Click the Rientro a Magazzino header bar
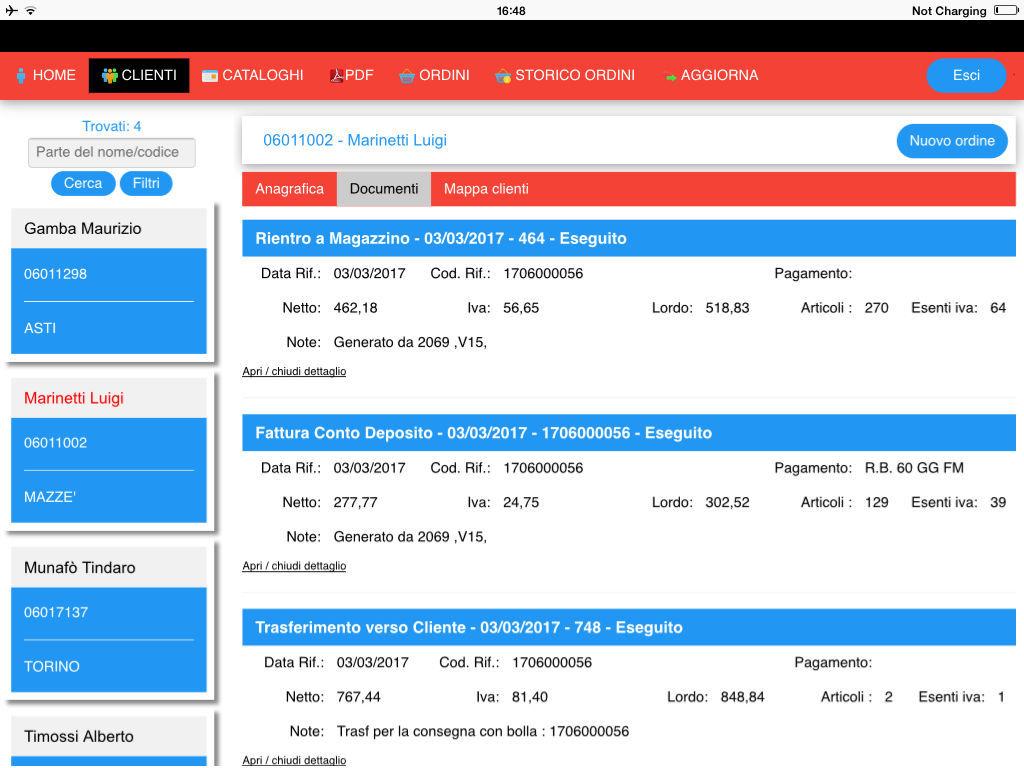Viewport: 1024px width, 768px height. point(629,238)
